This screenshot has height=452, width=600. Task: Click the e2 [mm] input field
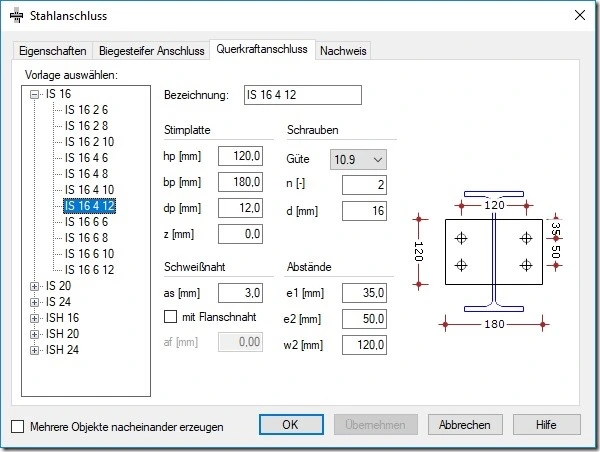[364, 319]
